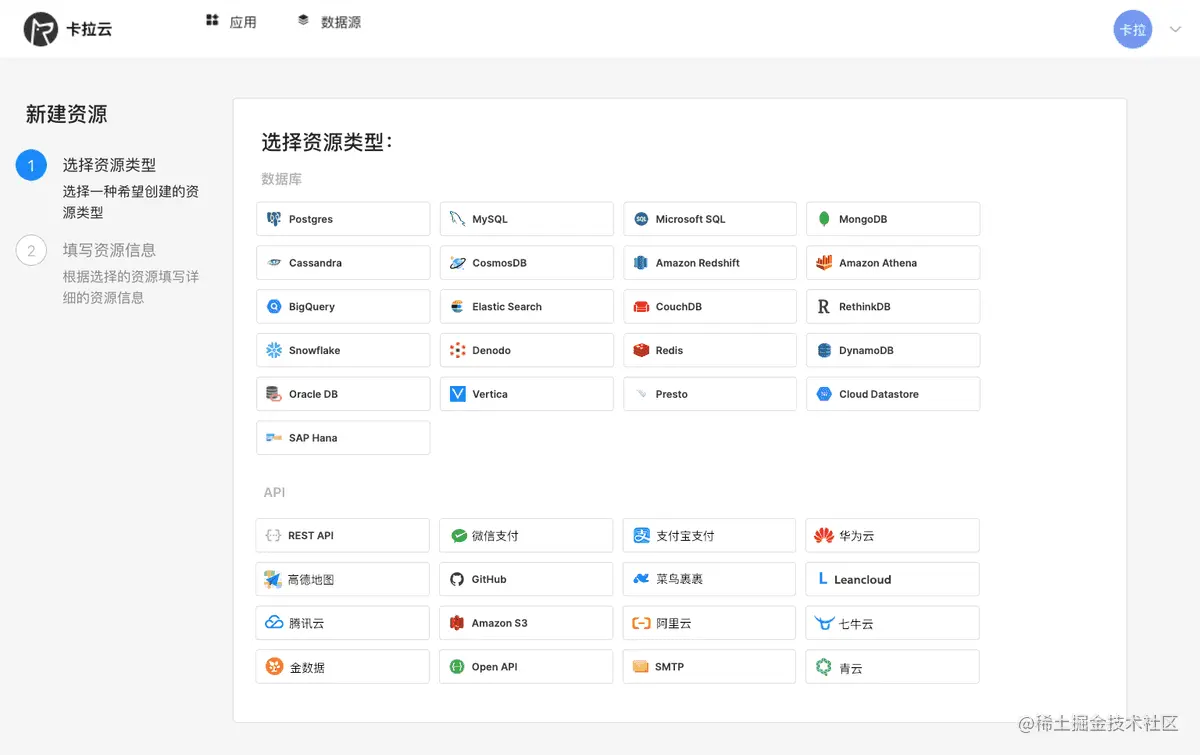Select the Oracle DB option
This screenshot has height=755, width=1200.
[342, 393]
